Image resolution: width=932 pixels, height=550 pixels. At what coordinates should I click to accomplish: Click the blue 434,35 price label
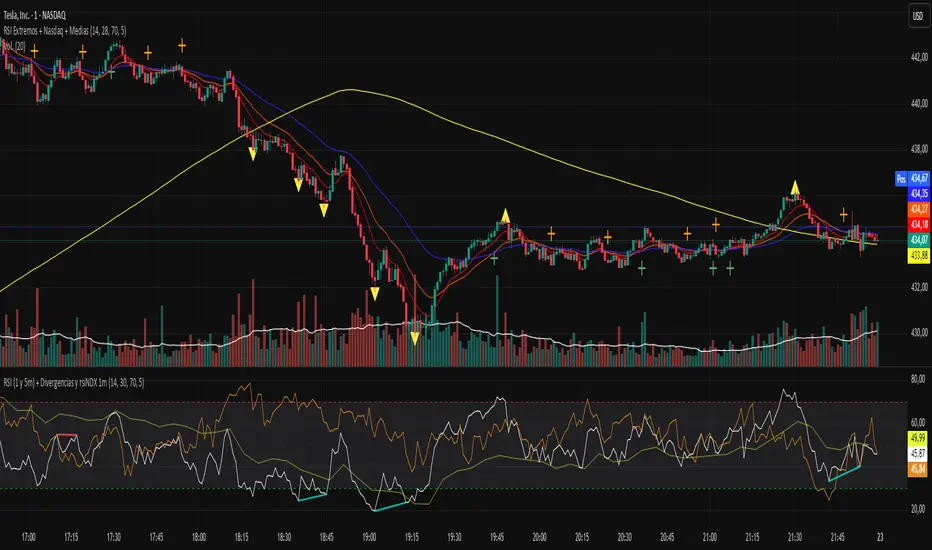pyautogui.click(x=919, y=194)
